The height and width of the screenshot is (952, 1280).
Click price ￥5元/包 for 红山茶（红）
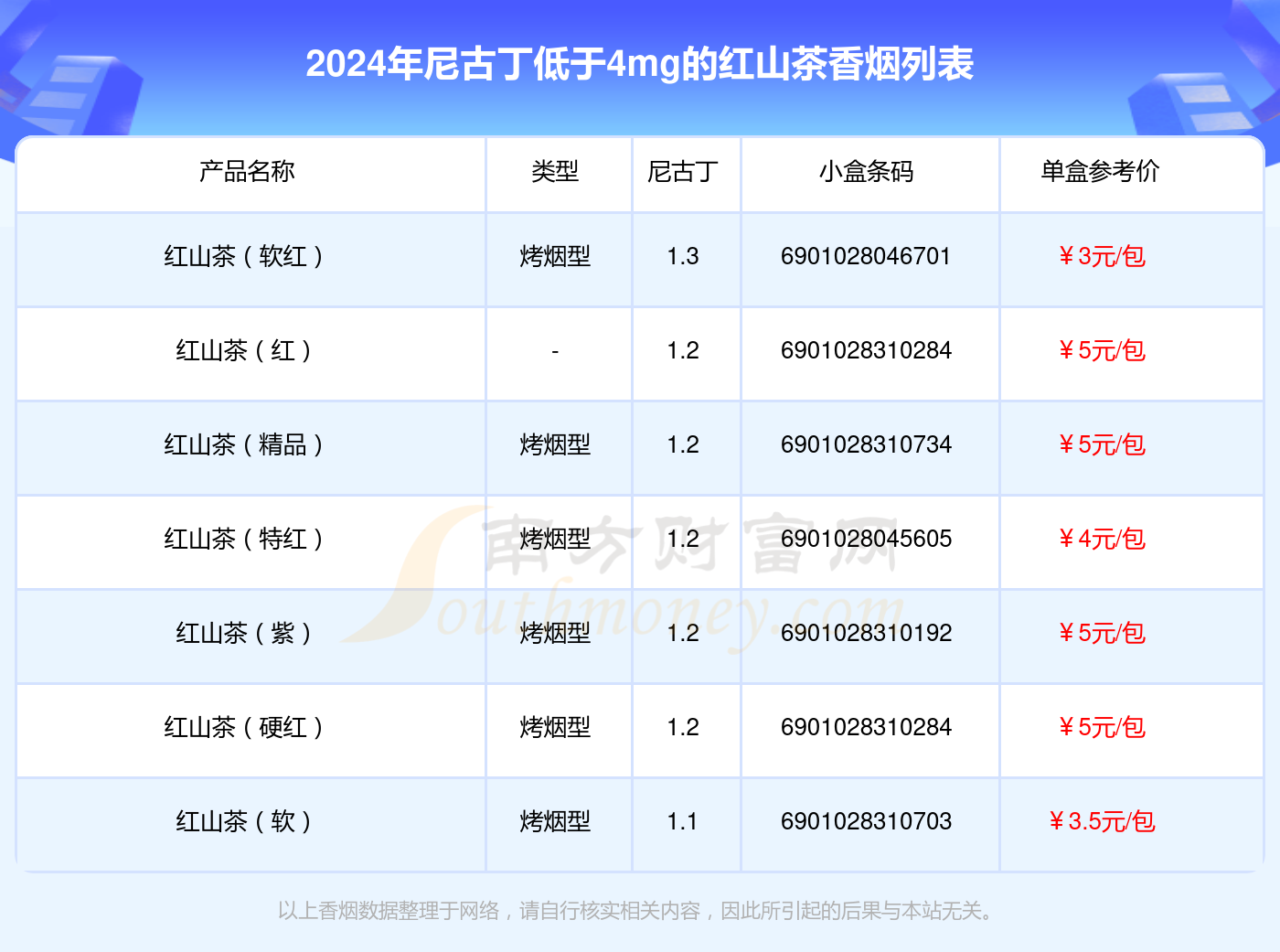click(1101, 350)
